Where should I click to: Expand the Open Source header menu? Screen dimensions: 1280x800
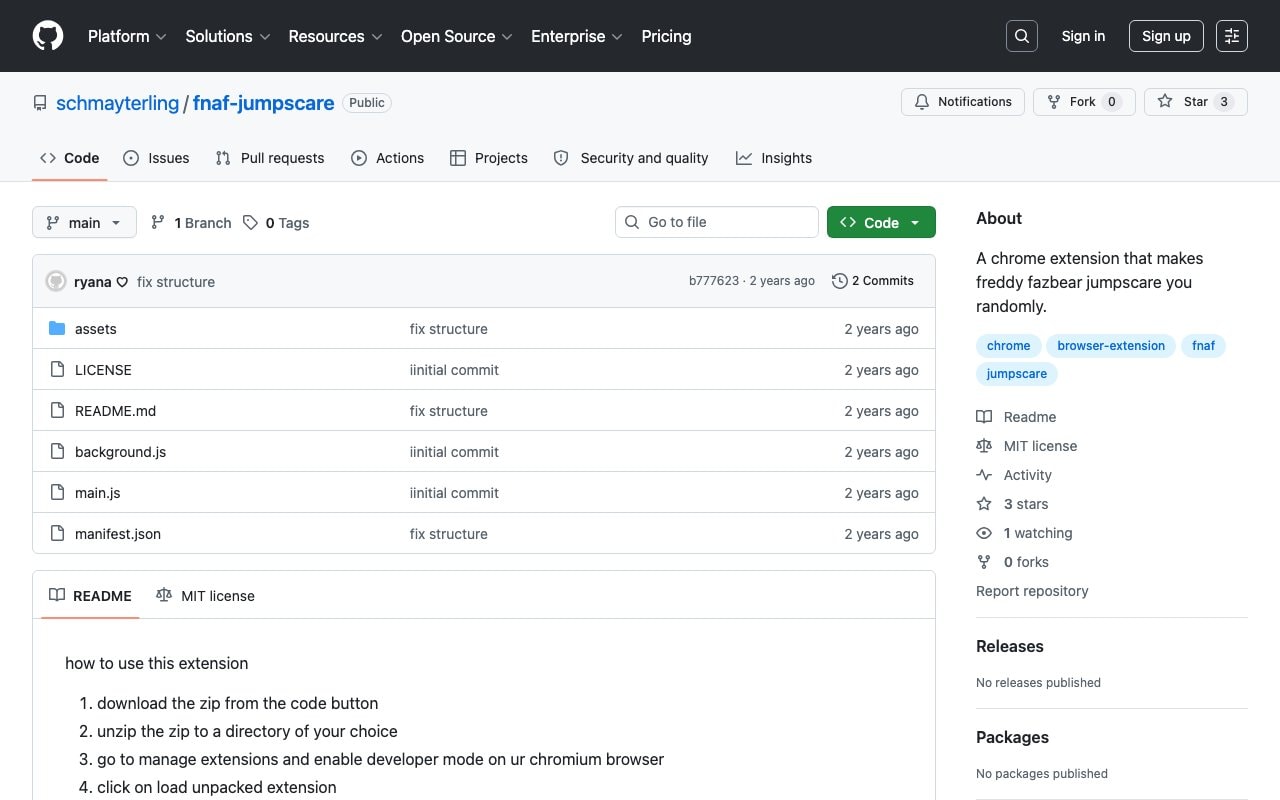pos(457,36)
